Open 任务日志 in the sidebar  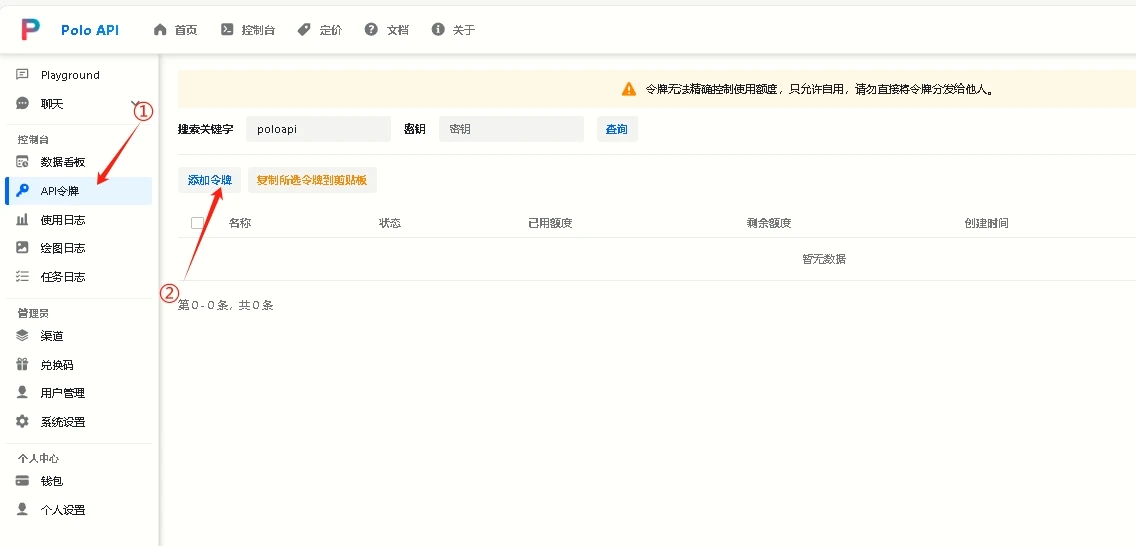79,277
